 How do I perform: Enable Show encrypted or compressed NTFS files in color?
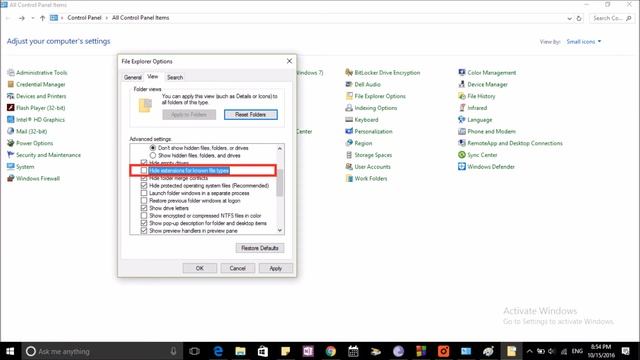[x=144, y=216]
